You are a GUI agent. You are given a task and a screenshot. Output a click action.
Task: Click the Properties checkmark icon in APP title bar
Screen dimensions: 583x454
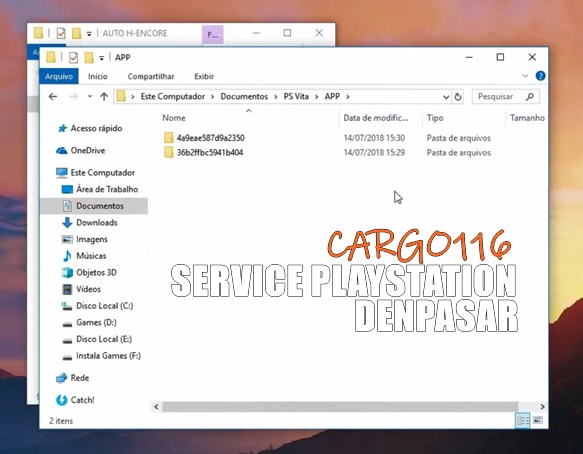click(74, 58)
